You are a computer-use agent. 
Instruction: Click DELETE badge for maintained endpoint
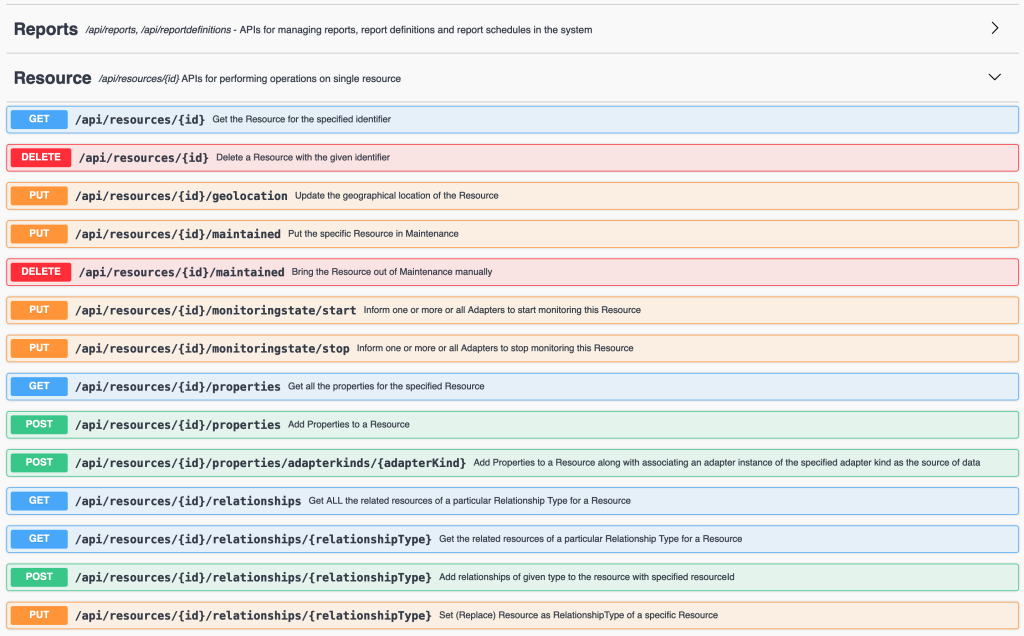[x=41, y=272]
